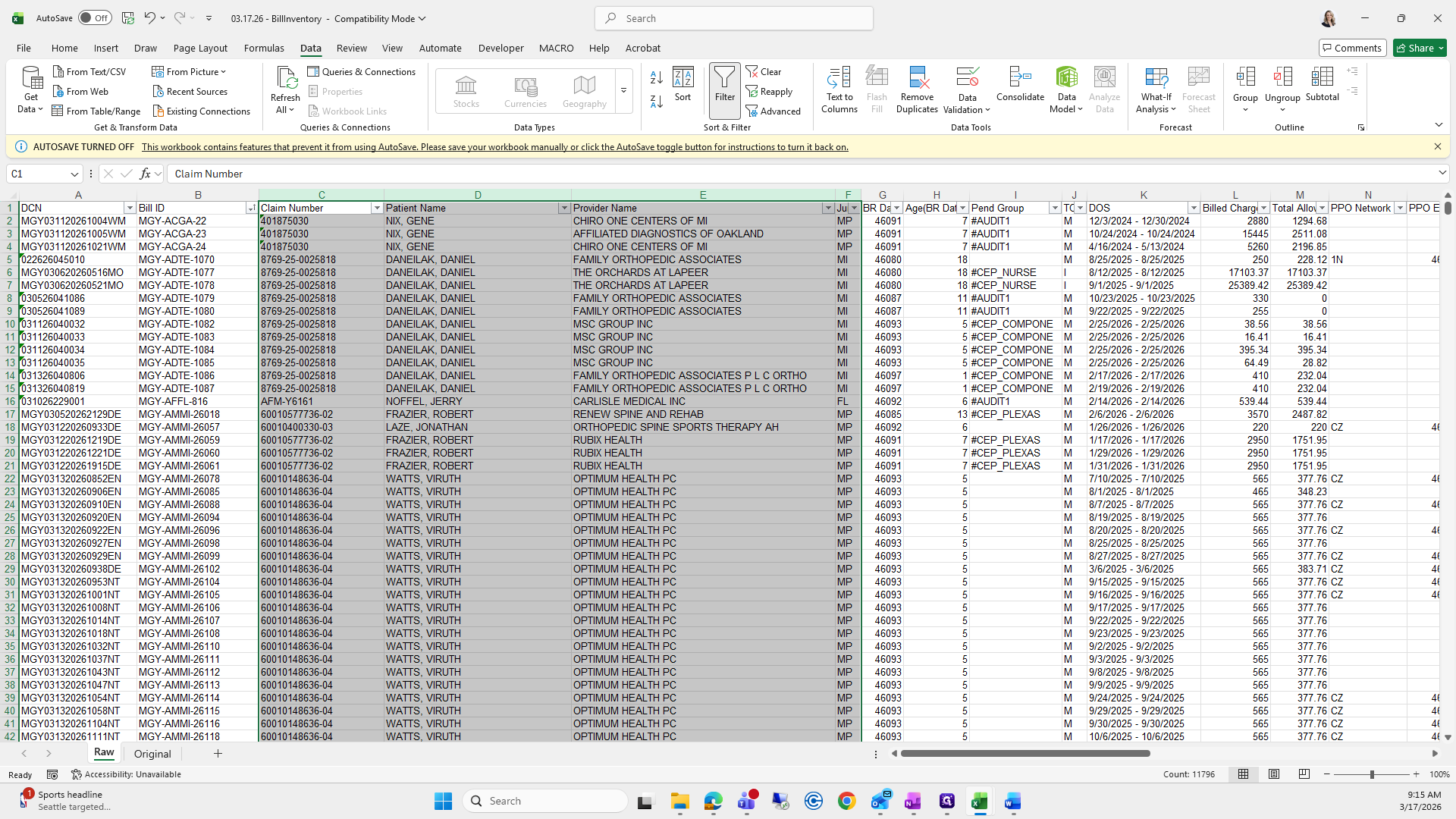1456x819 pixels.
Task: Switch to Page Layout view
Action: (x=1274, y=774)
